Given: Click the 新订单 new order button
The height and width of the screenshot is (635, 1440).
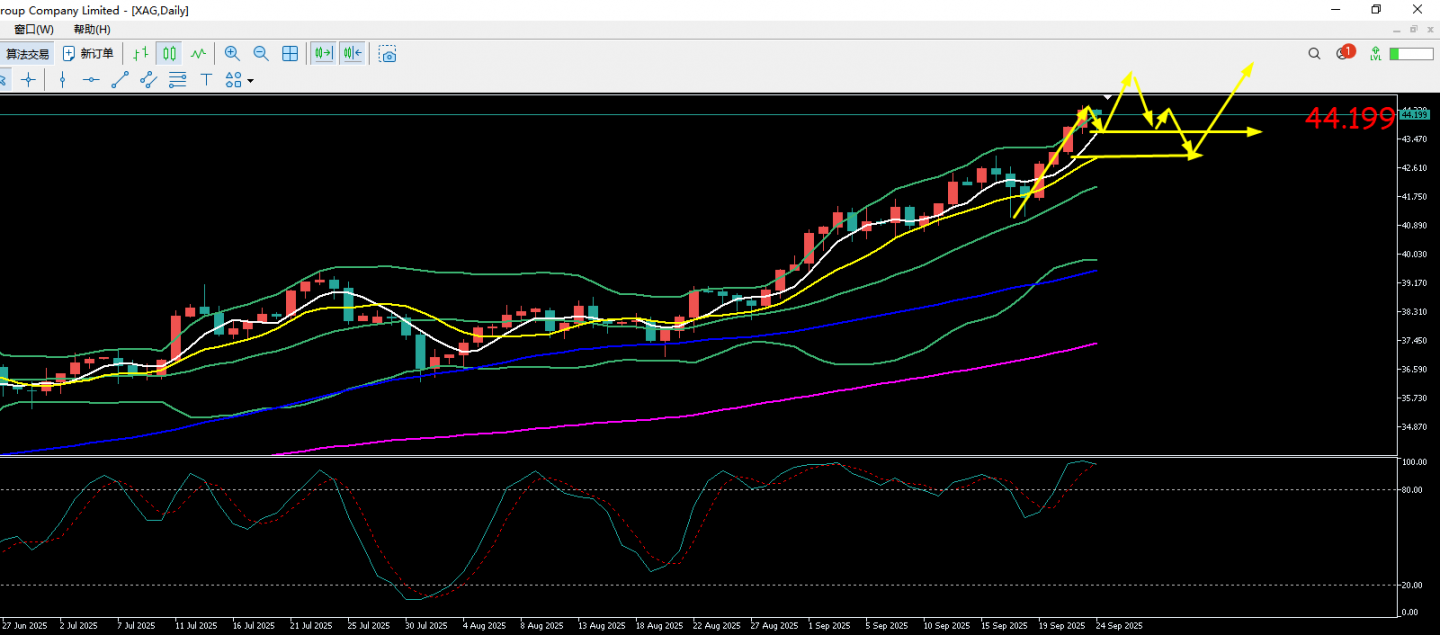Looking at the screenshot, I should pos(88,54).
